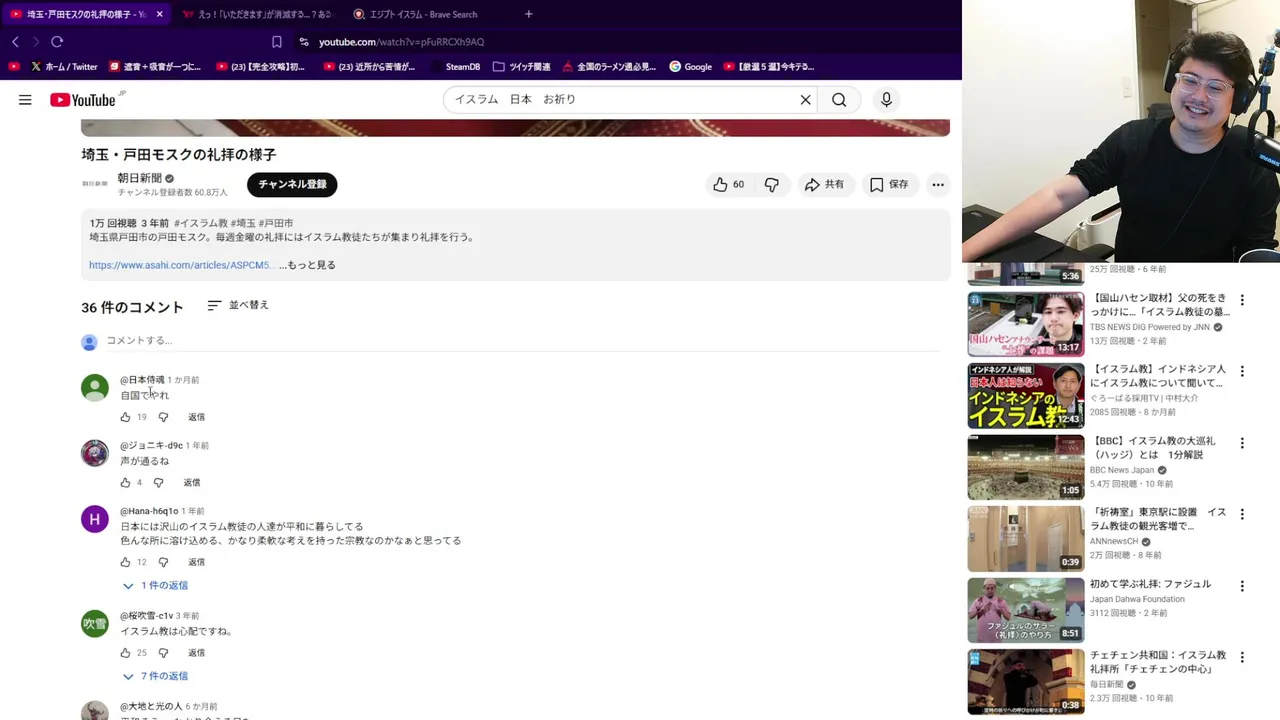Dislike the イスラム教は心配ですね comment
Image resolution: width=1280 pixels, height=720 pixels.
click(163, 653)
